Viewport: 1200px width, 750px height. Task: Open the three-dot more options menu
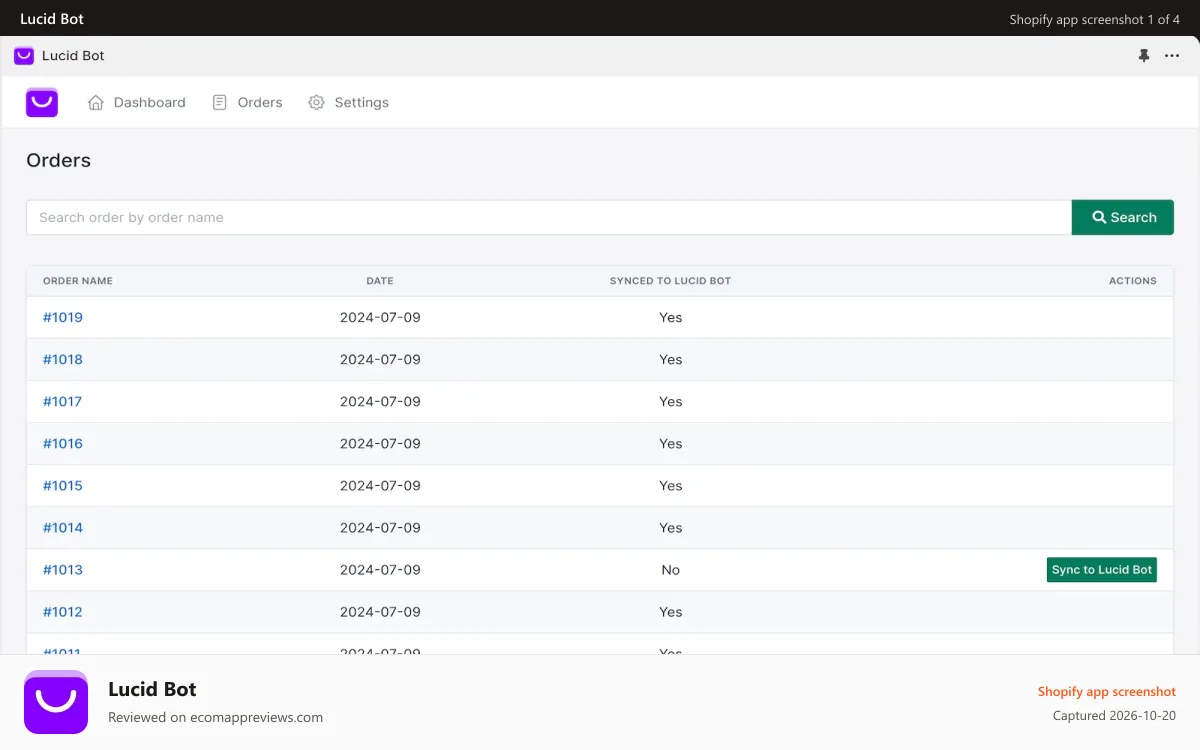(x=1172, y=56)
